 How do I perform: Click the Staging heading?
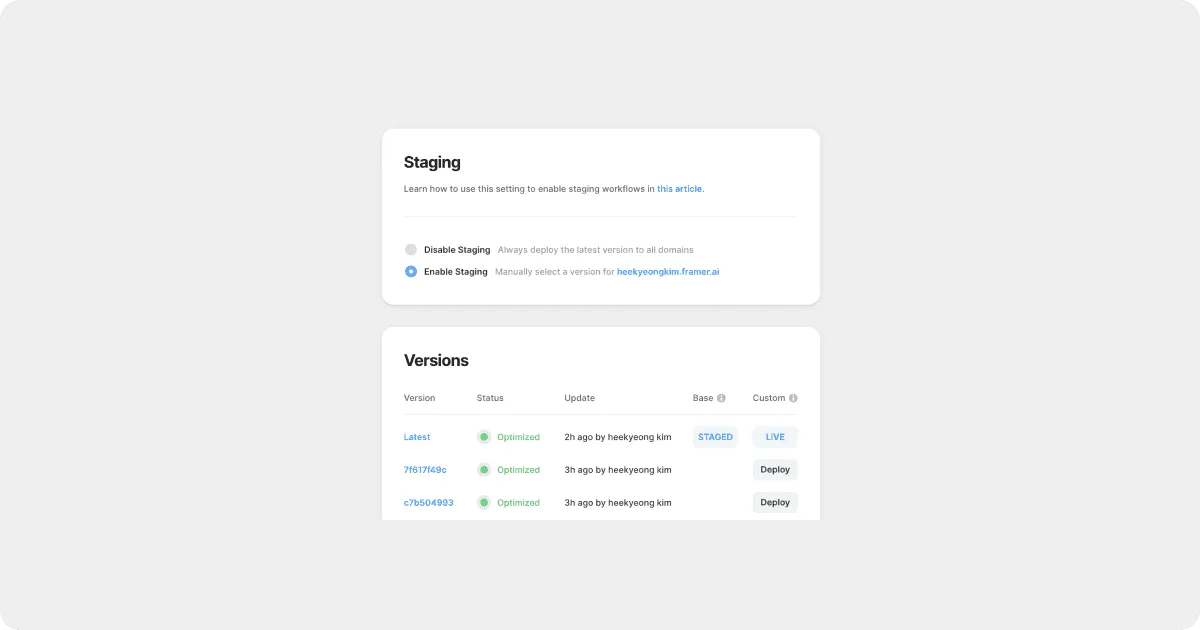[432, 162]
